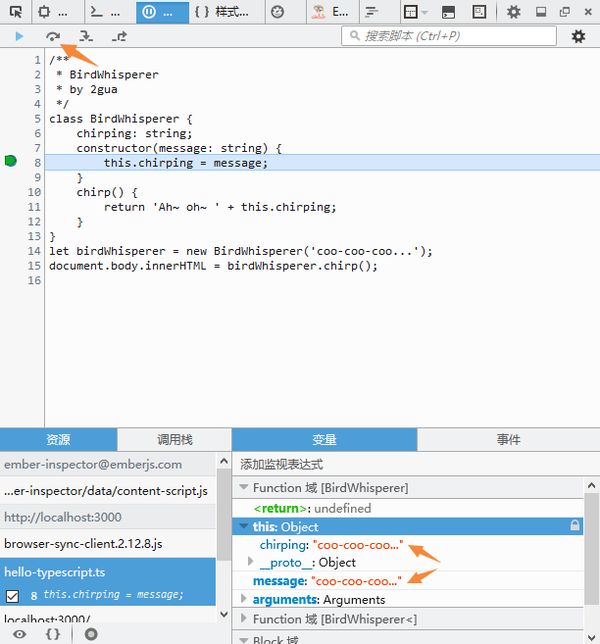Click line number 11 in the gutter
This screenshot has height=644, width=600.
click(x=34, y=207)
